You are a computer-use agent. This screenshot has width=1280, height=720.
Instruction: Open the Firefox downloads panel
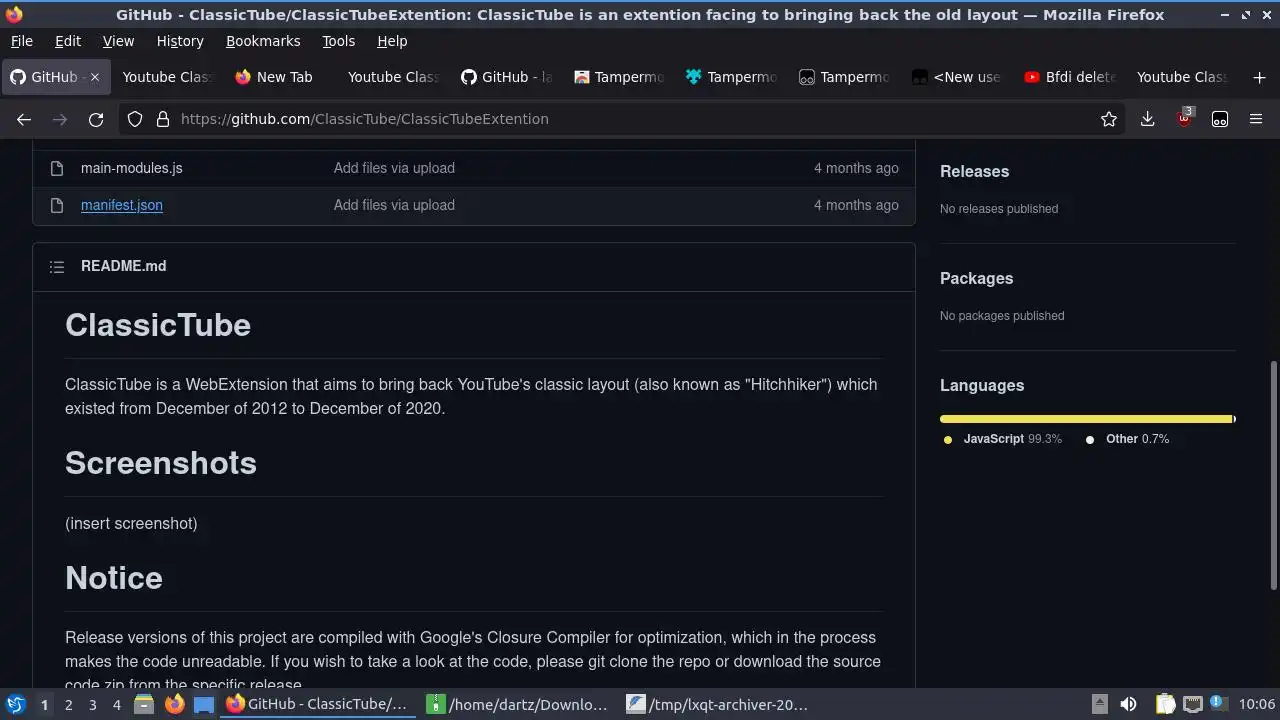(x=1148, y=119)
